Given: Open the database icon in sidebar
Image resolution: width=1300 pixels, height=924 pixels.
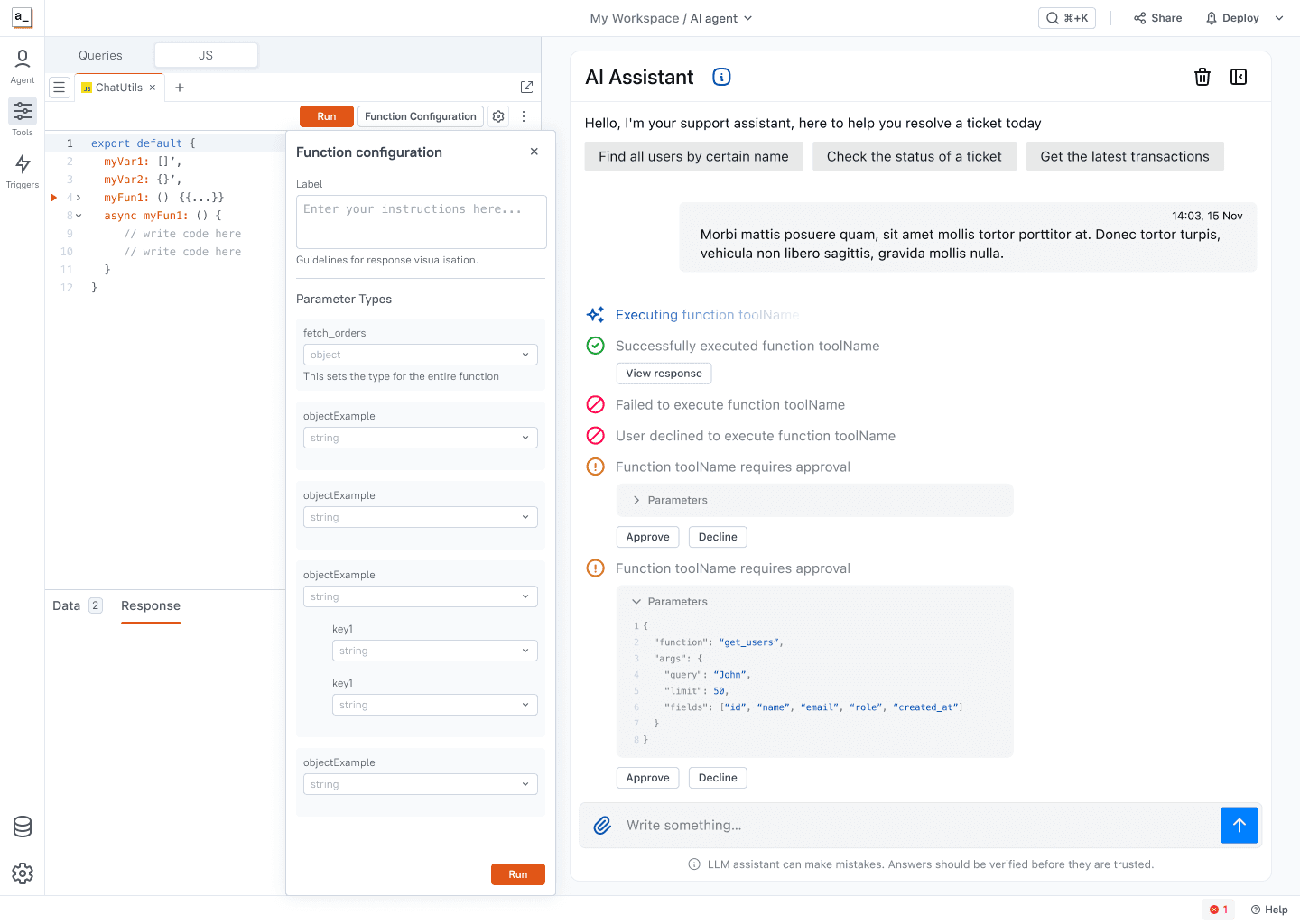Looking at the screenshot, I should pos(23,827).
